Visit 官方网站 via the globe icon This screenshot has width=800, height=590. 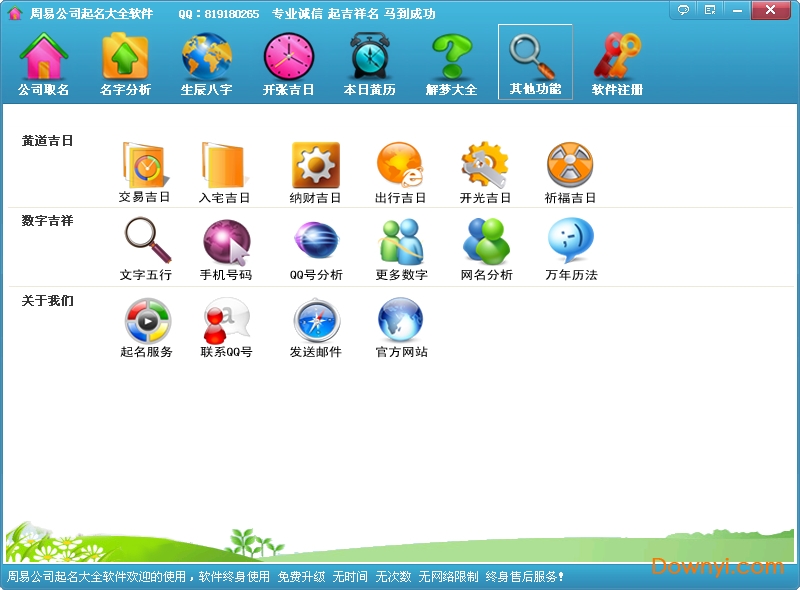(x=400, y=320)
